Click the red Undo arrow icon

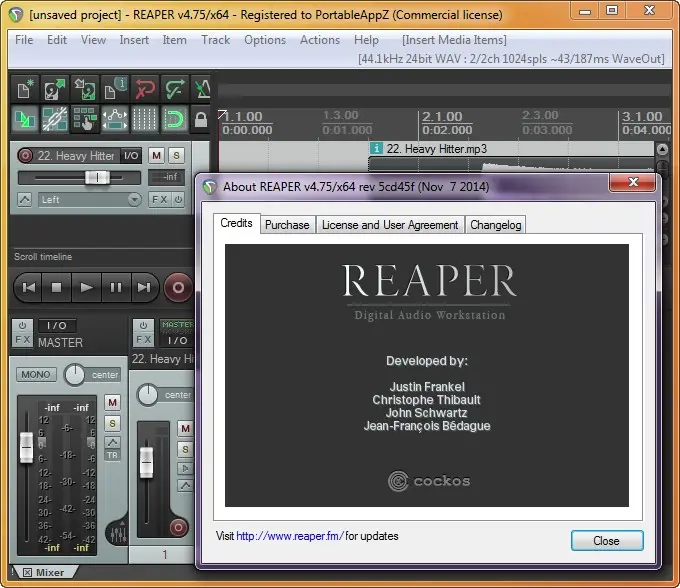tap(144, 89)
